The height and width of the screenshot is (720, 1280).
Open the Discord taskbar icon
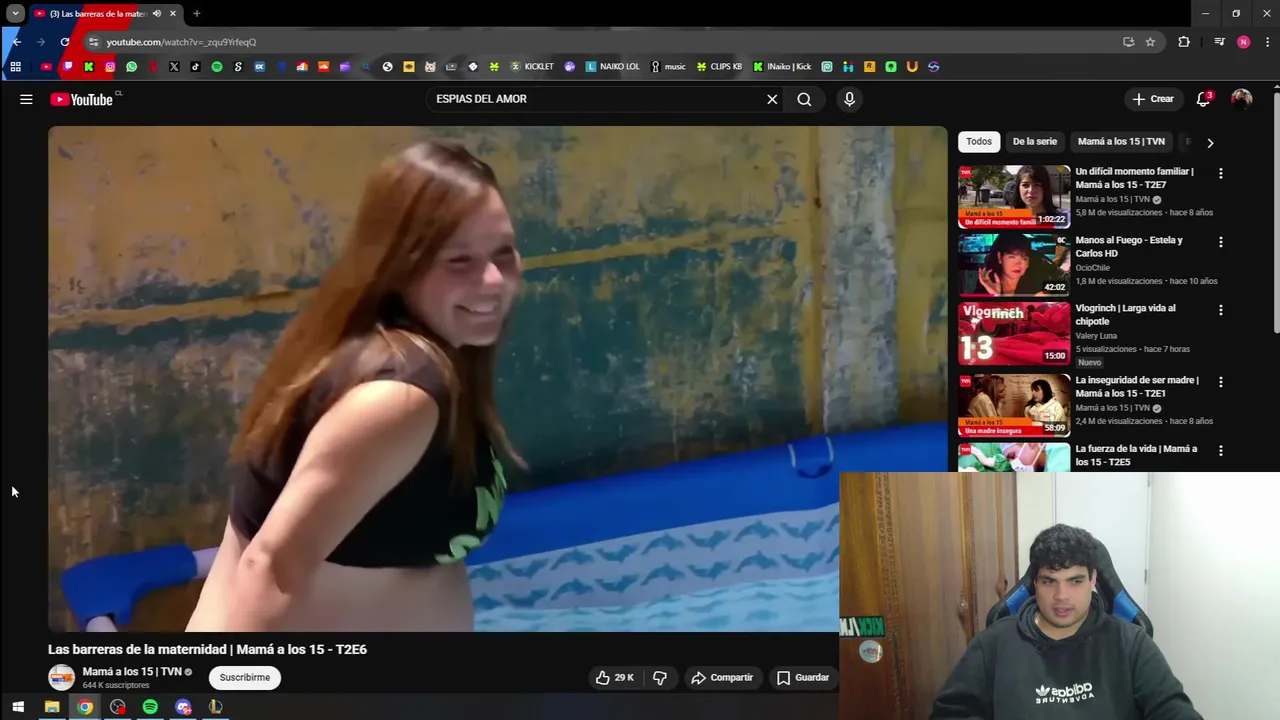point(183,707)
